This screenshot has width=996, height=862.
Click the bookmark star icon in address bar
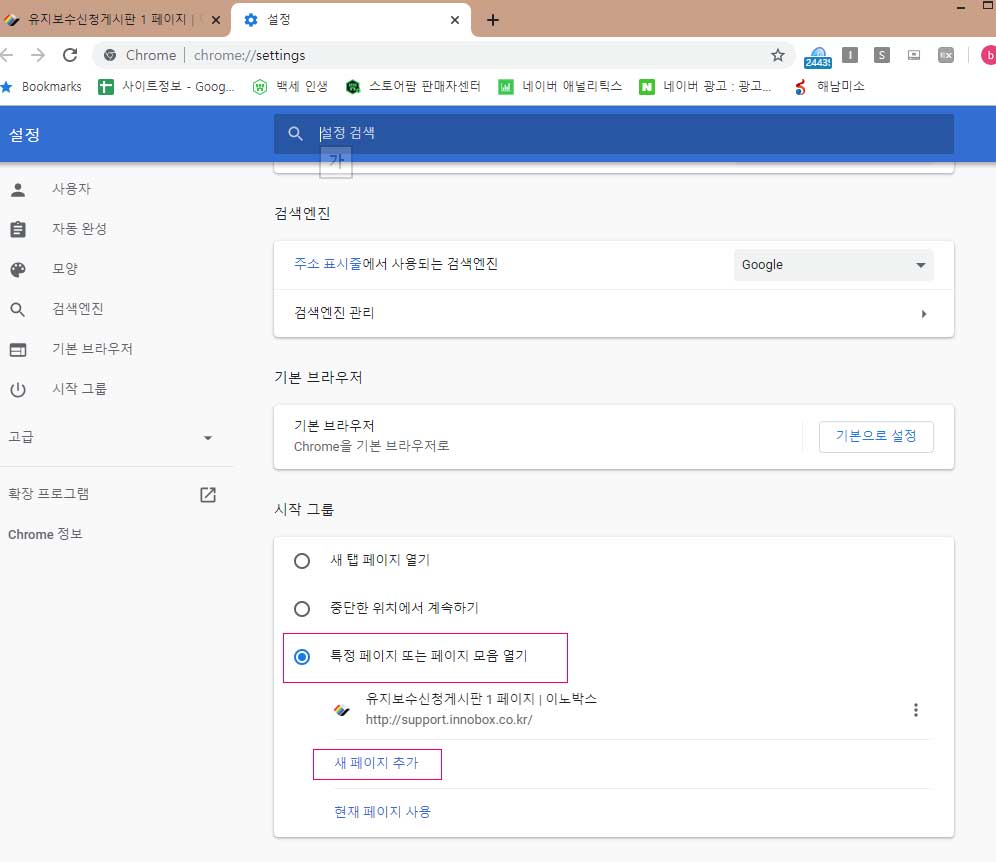pyautogui.click(x=777, y=56)
